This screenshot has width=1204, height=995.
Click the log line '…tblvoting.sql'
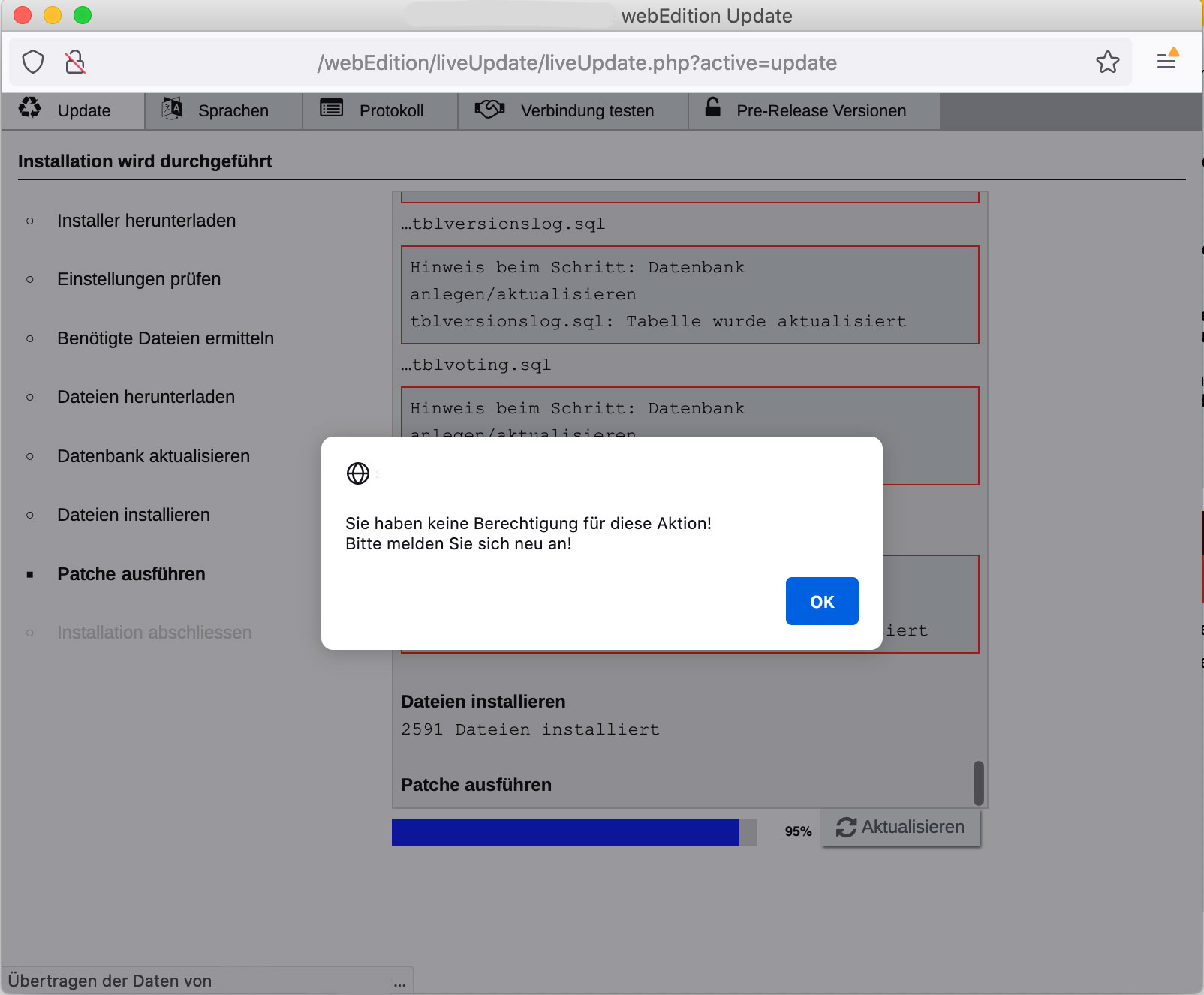[x=476, y=365]
